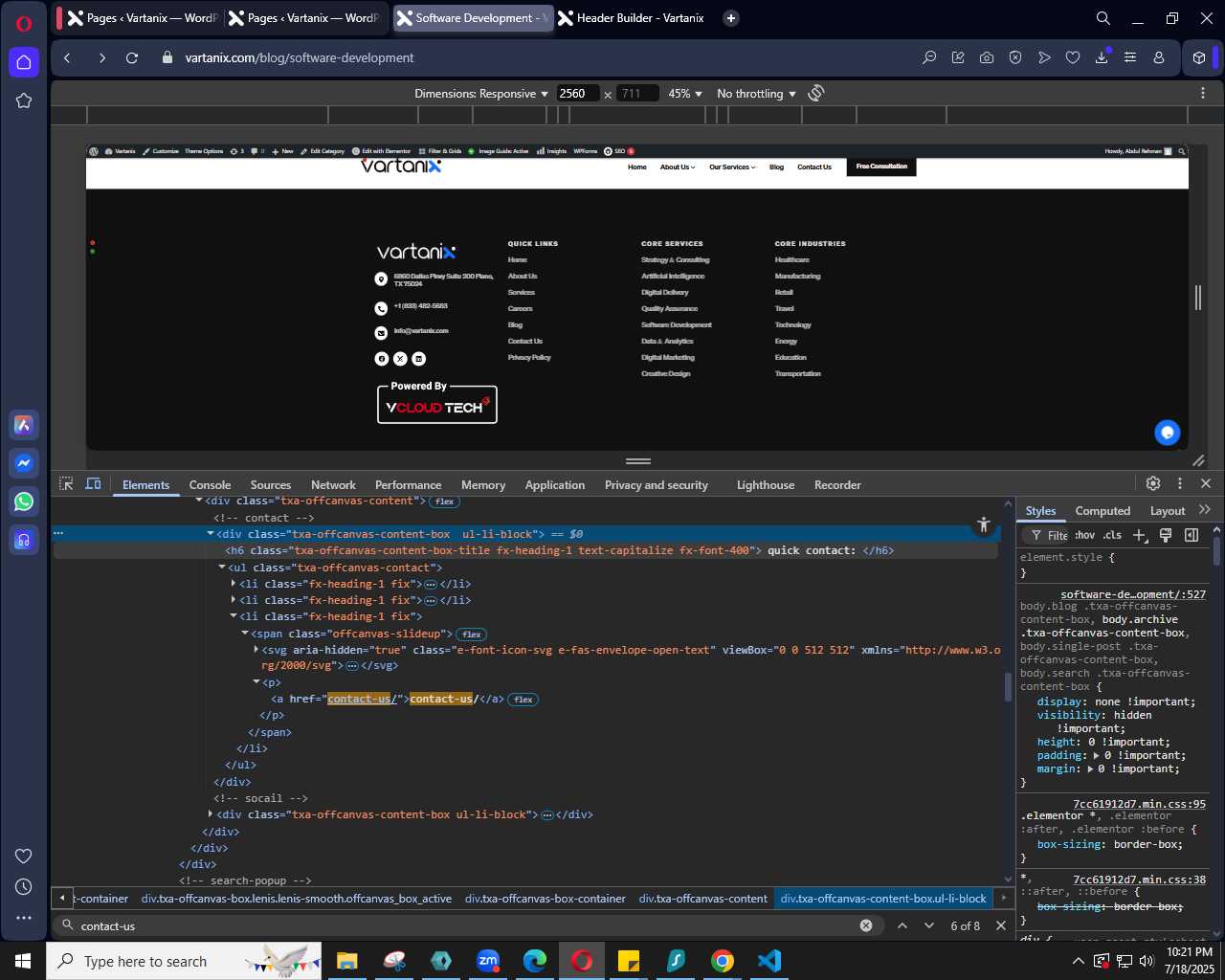The width and height of the screenshot is (1225, 980).
Task: Open Aria AI sidebar icon
Action: [x=24, y=425]
